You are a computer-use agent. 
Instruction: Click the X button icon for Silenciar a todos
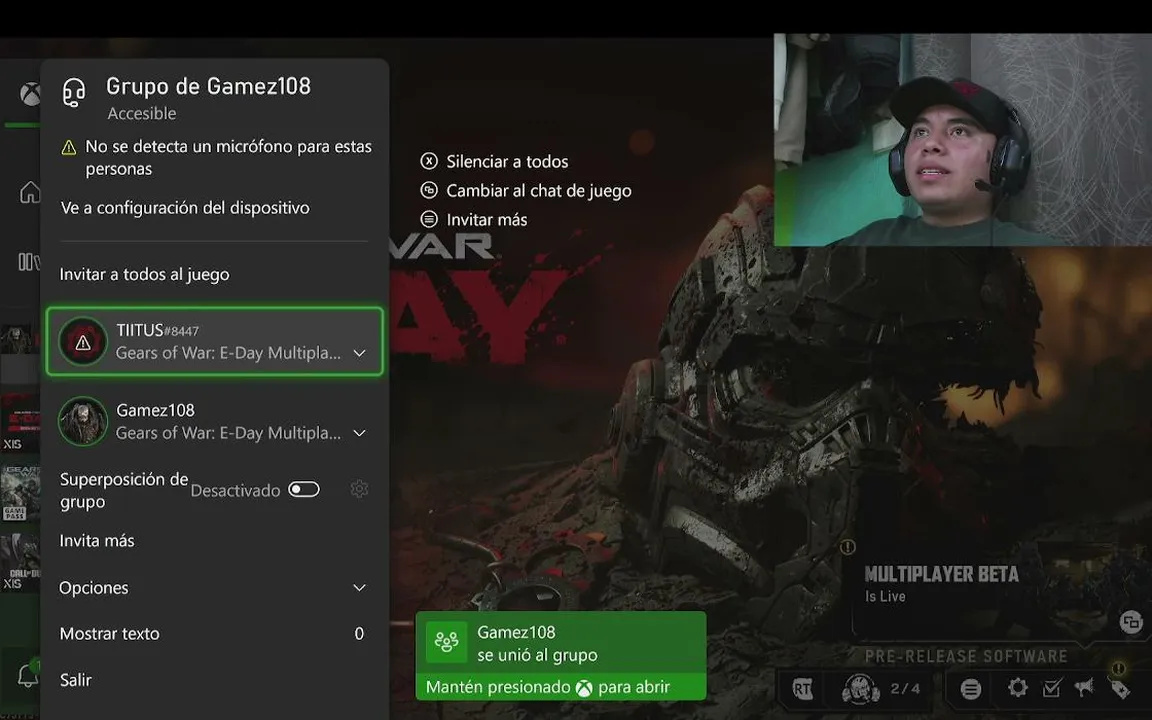click(x=429, y=161)
